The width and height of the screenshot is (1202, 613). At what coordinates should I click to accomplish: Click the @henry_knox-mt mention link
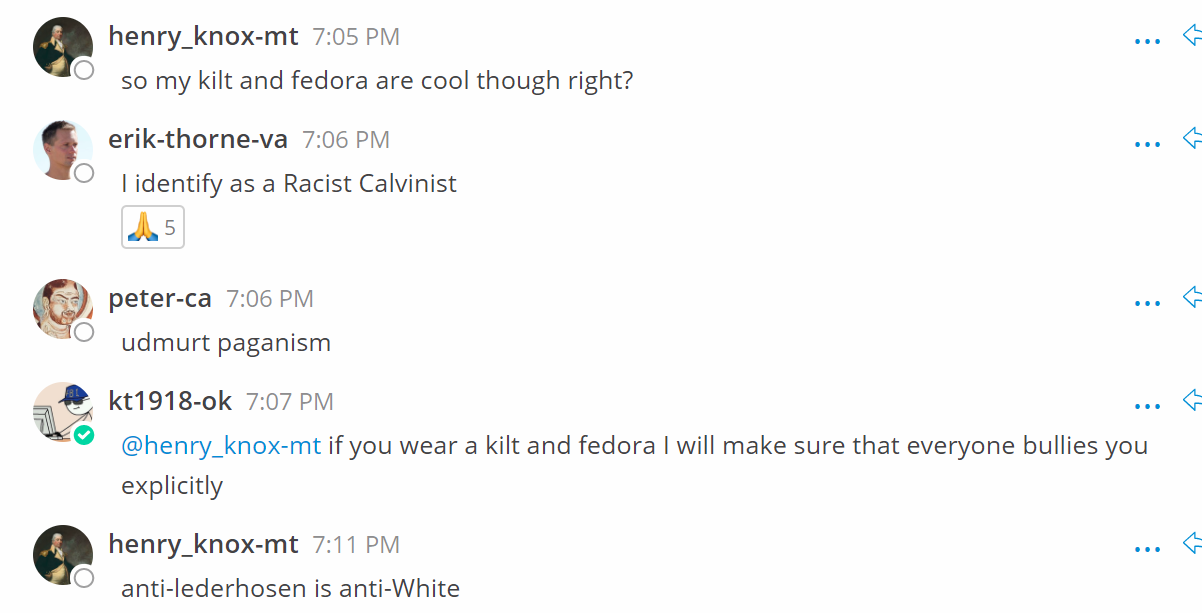click(x=221, y=445)
